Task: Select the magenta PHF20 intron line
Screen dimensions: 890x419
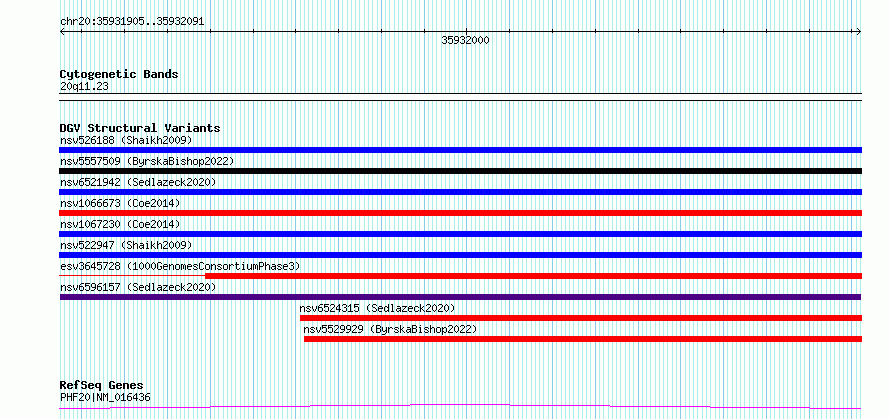Action: [x=460, y=406]
